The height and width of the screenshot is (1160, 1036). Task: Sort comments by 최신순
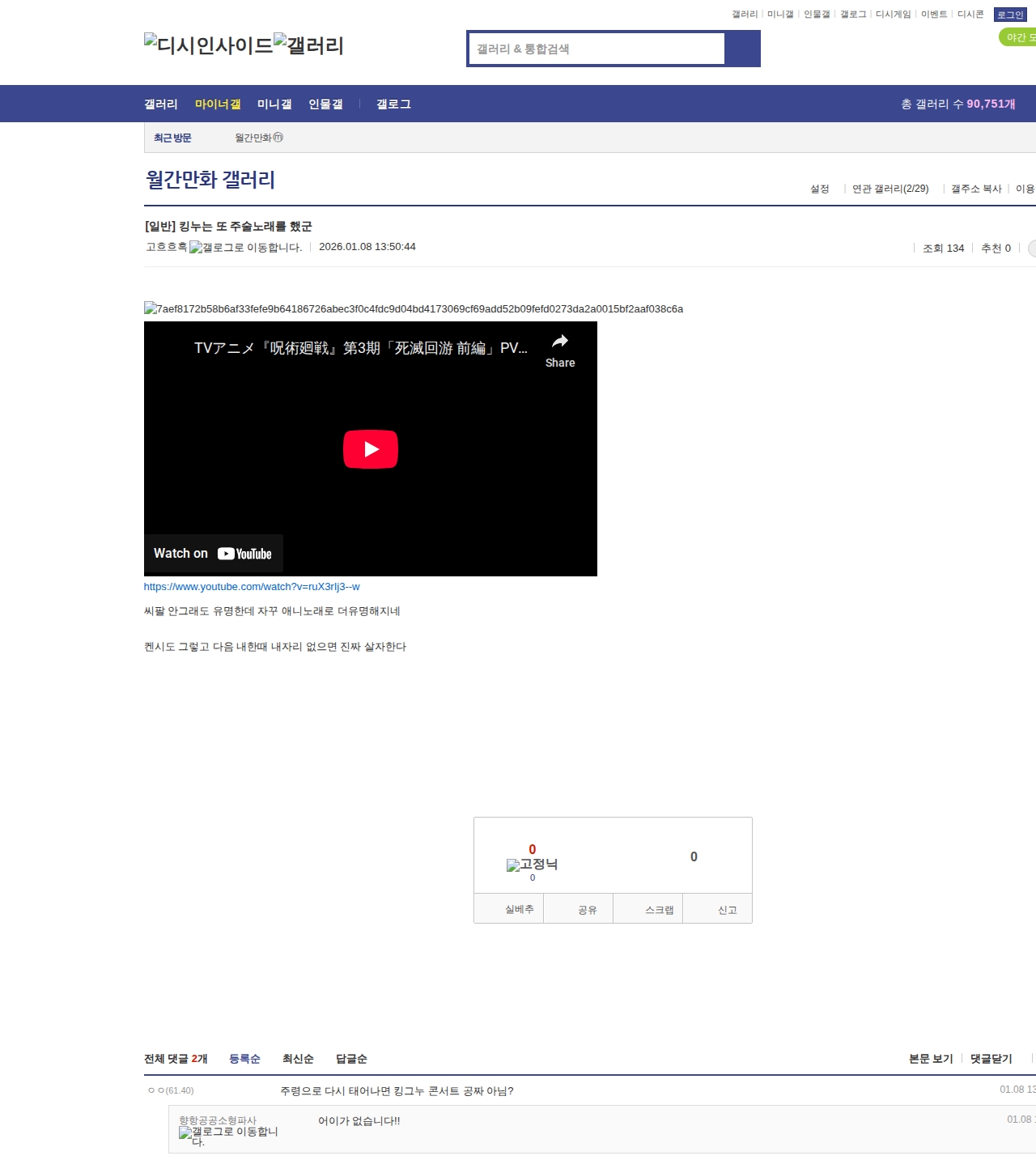tap(298, 1059)
